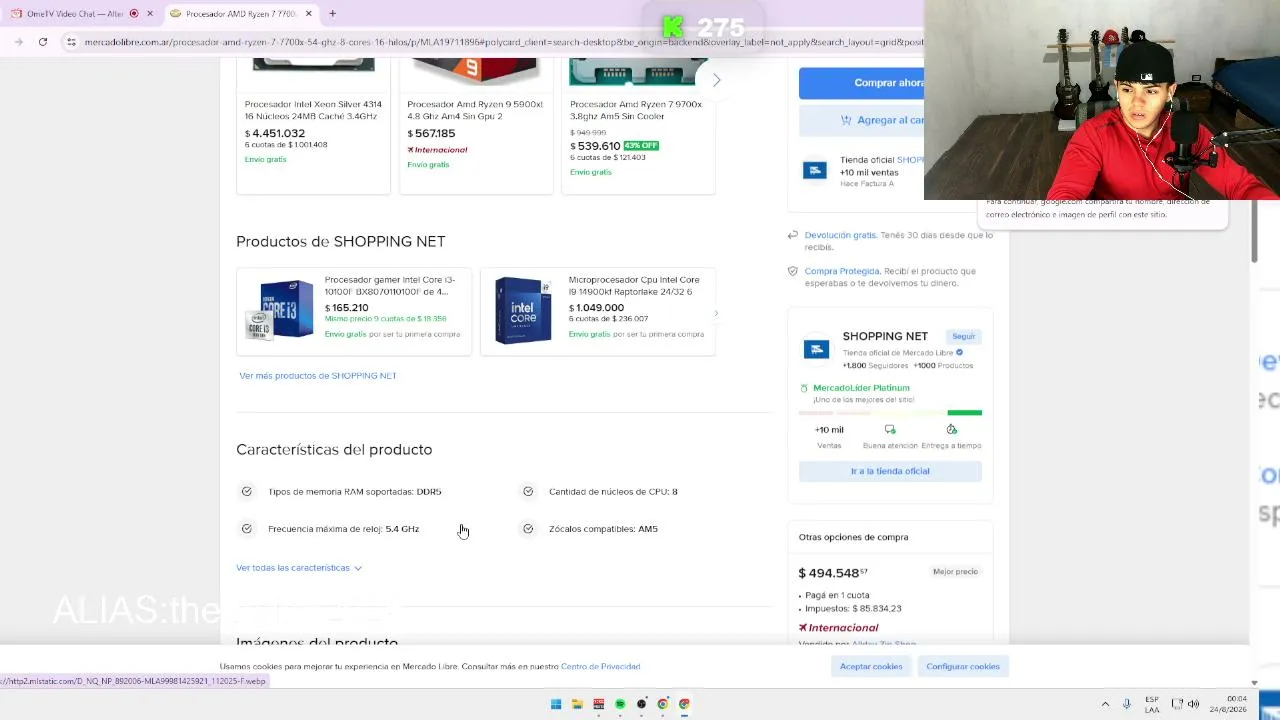Show hidden system tray icons
This screenshot has width=1280, height=720.
tap(1105, 704)
